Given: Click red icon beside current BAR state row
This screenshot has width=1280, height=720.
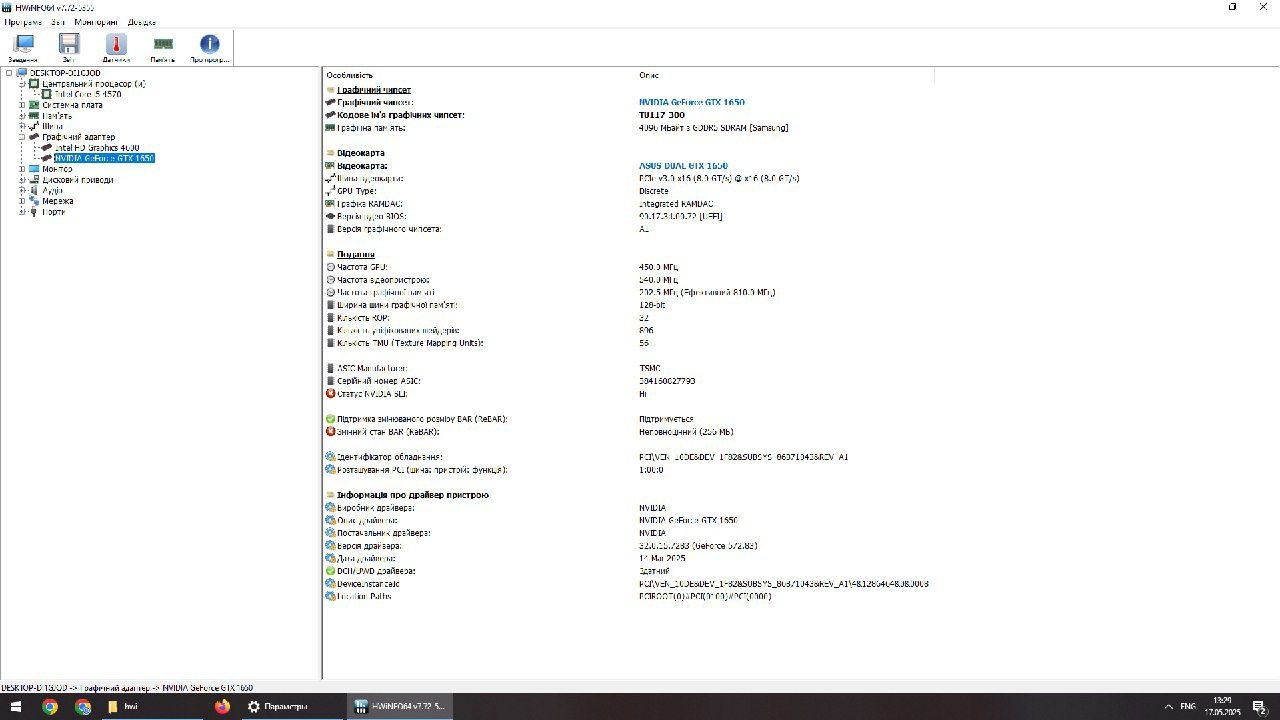Looking at the screenshot, I should pyautogui.click(x=331, y=432).
